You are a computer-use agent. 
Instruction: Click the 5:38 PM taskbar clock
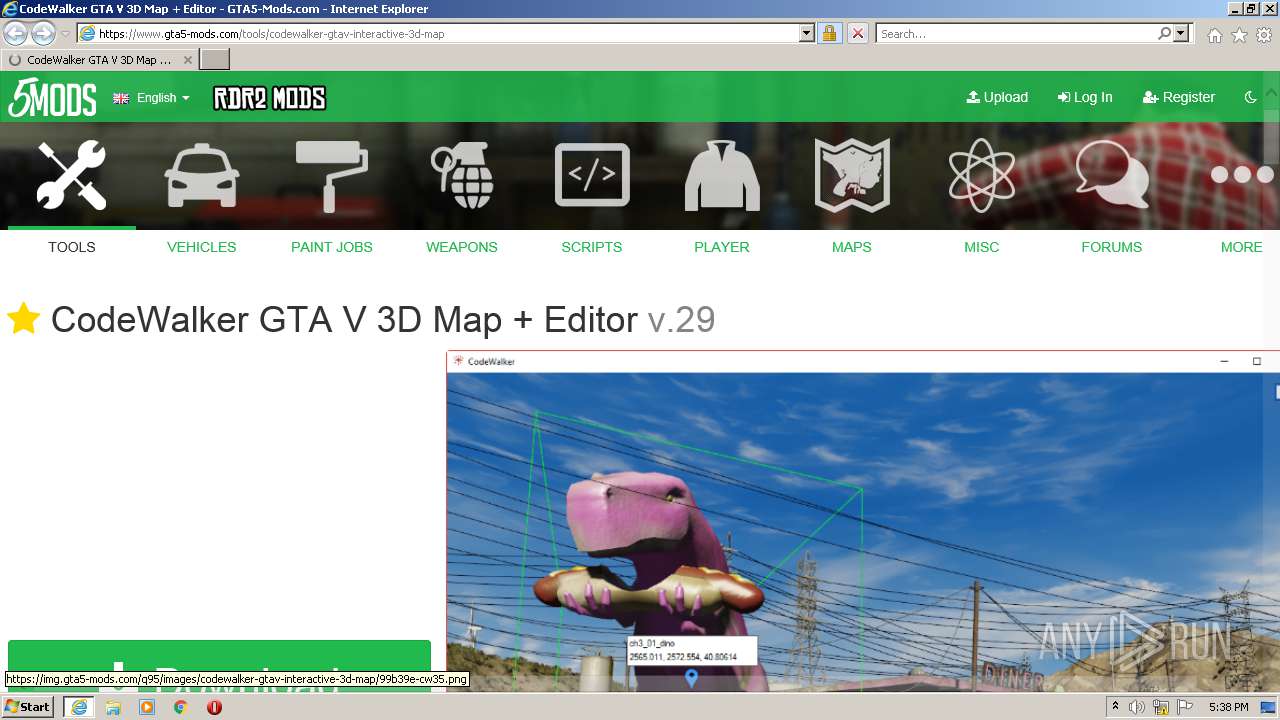1228,707
